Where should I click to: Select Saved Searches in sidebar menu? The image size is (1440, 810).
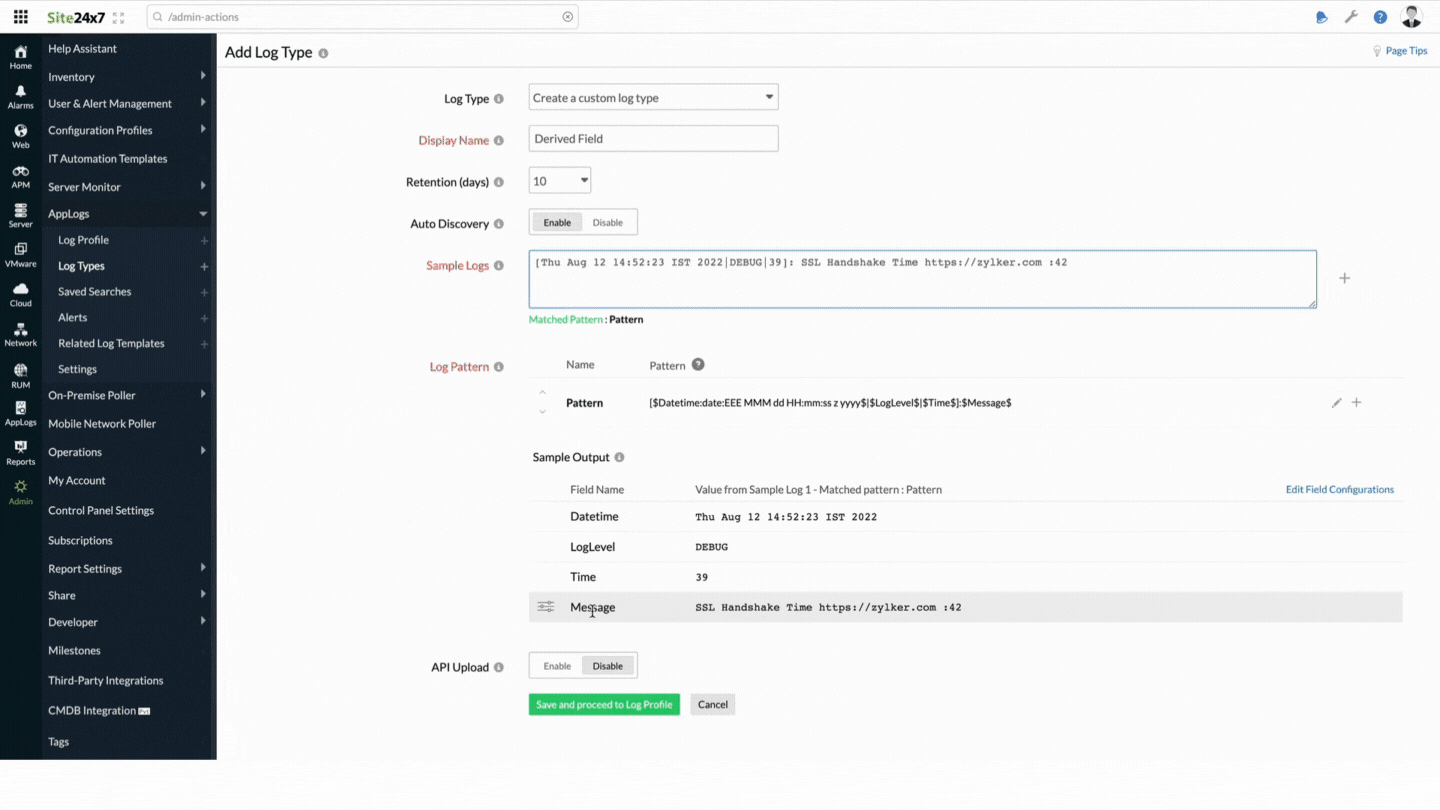click(x=94, y=292)
